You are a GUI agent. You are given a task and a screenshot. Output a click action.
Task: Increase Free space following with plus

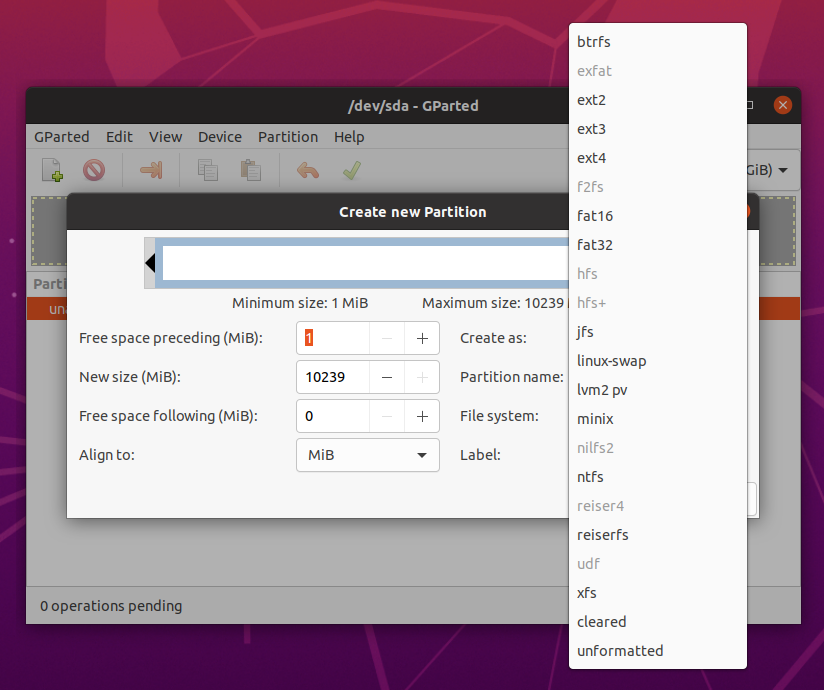(x=422, y=416)
